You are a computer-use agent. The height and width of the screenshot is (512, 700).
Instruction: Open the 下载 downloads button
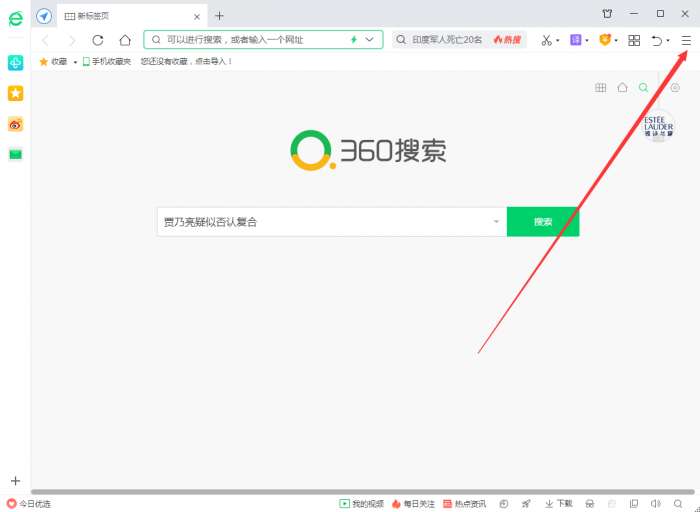coord(558,504)
